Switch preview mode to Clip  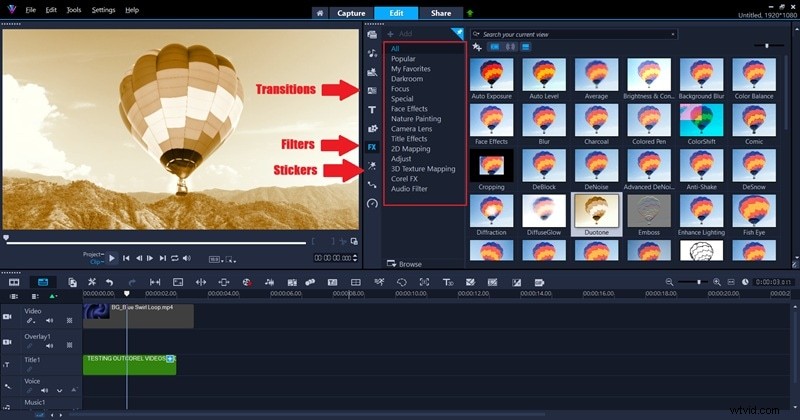pyautogui.click(x=95, y=262)
